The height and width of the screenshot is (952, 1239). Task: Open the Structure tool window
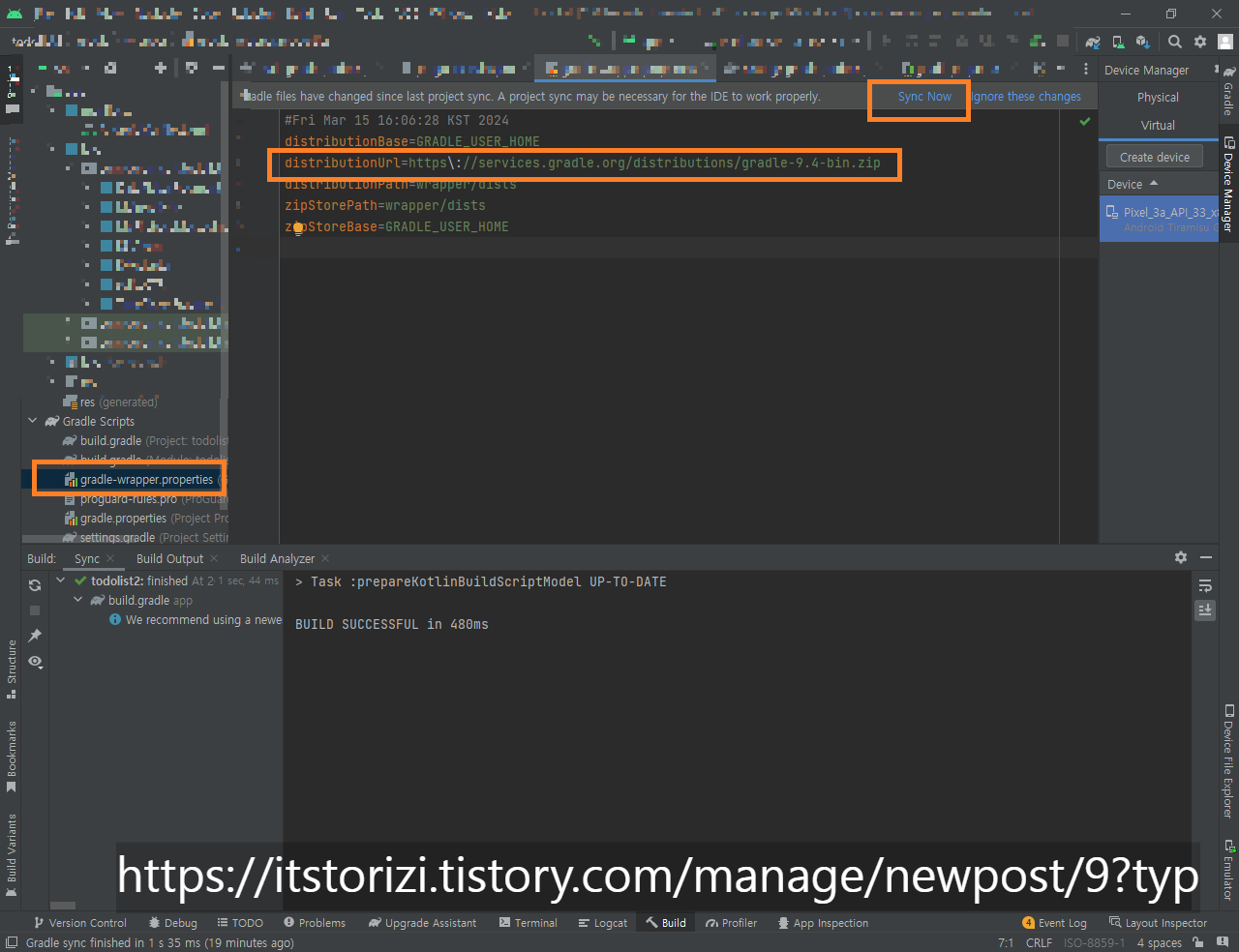click(12, 669)
